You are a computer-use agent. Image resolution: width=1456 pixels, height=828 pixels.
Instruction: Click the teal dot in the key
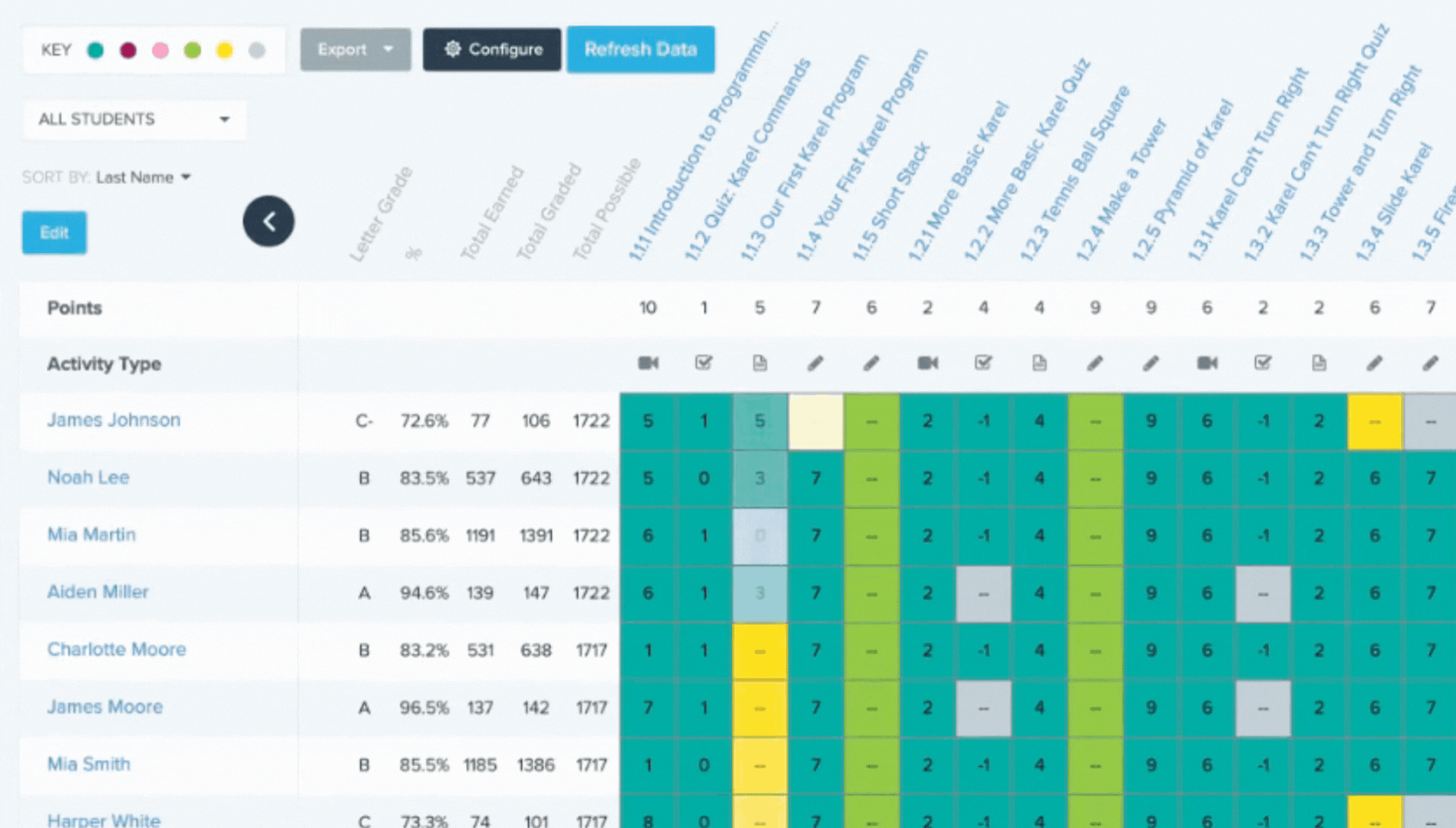click(x=96, y=51)
